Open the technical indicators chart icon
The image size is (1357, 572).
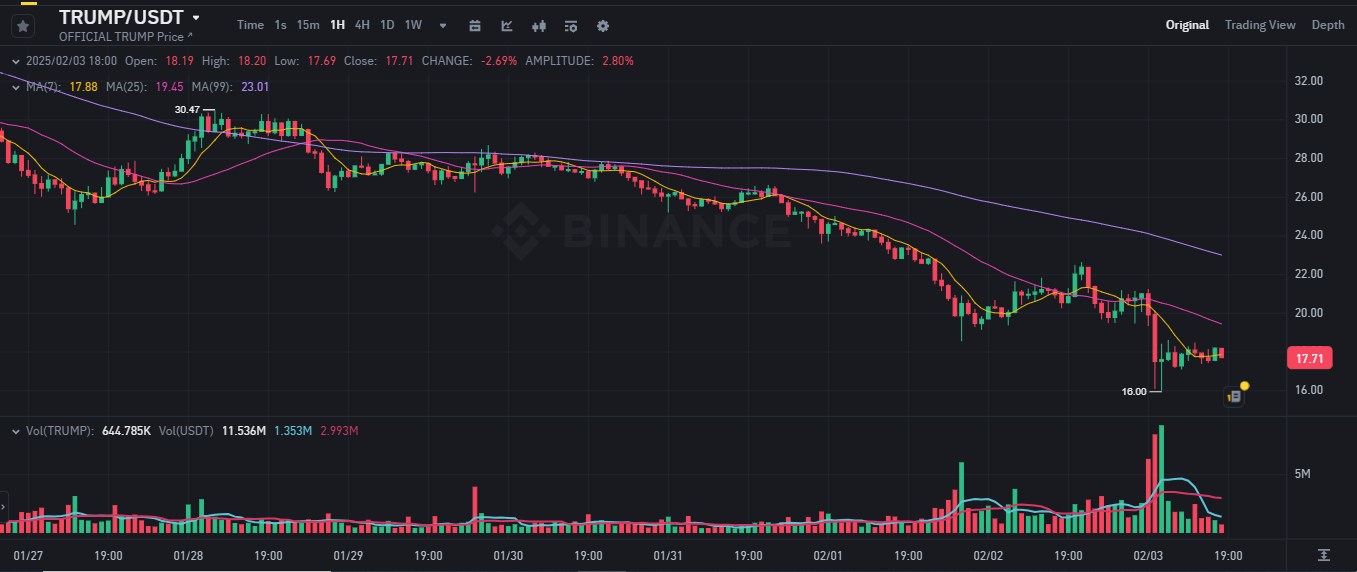[x=507, y=25]
